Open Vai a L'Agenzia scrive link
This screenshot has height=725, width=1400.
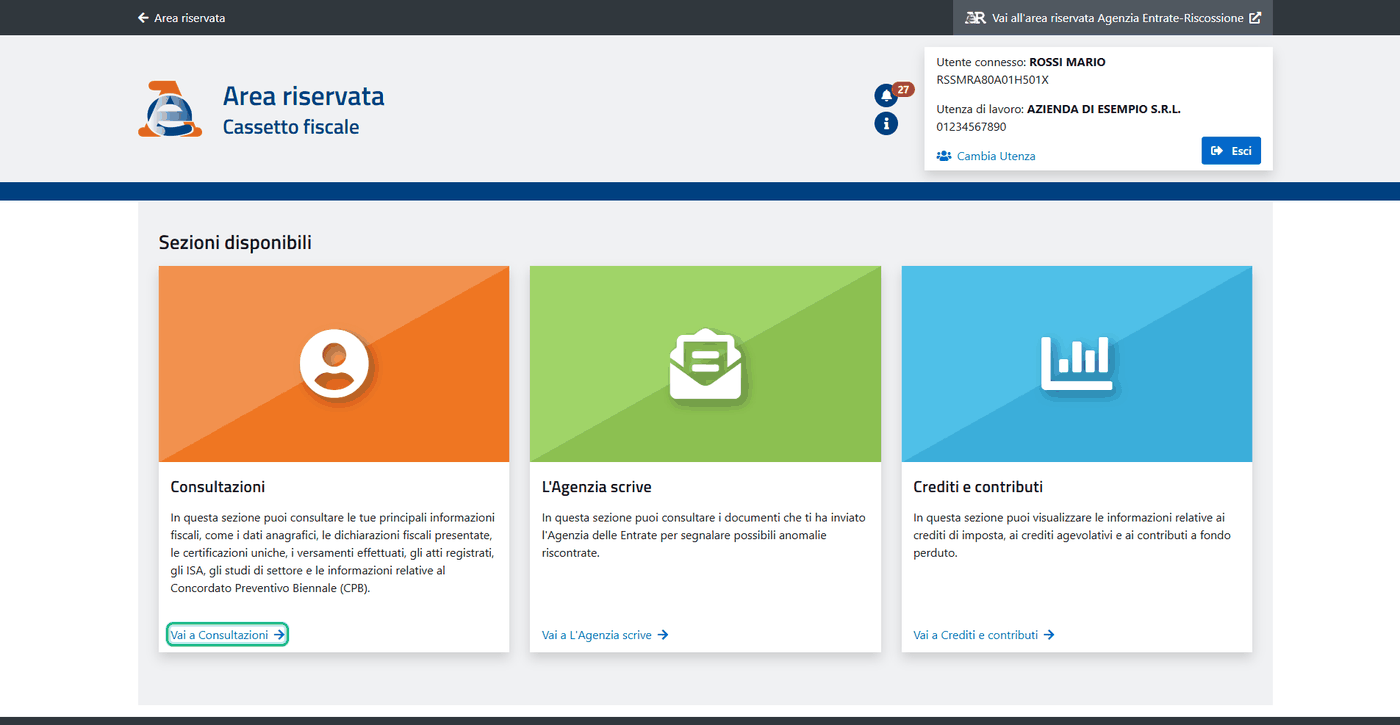[605, 635]
